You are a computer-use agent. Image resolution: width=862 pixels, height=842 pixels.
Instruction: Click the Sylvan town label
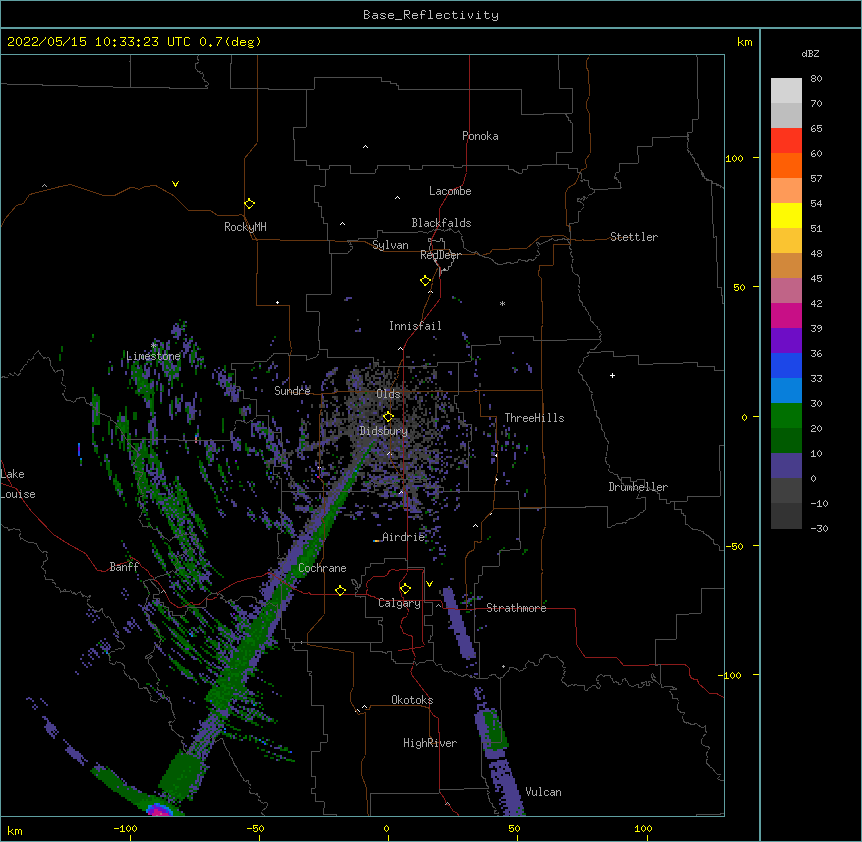tap(390, 245)
